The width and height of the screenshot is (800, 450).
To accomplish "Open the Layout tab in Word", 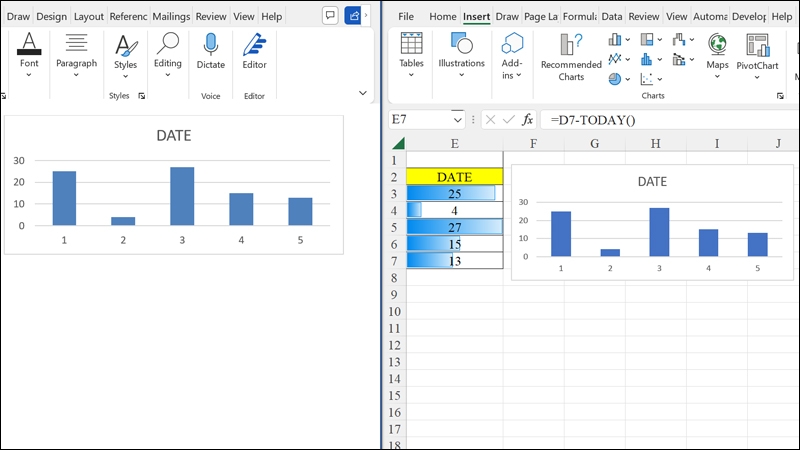I will click(x=89, y=16).
